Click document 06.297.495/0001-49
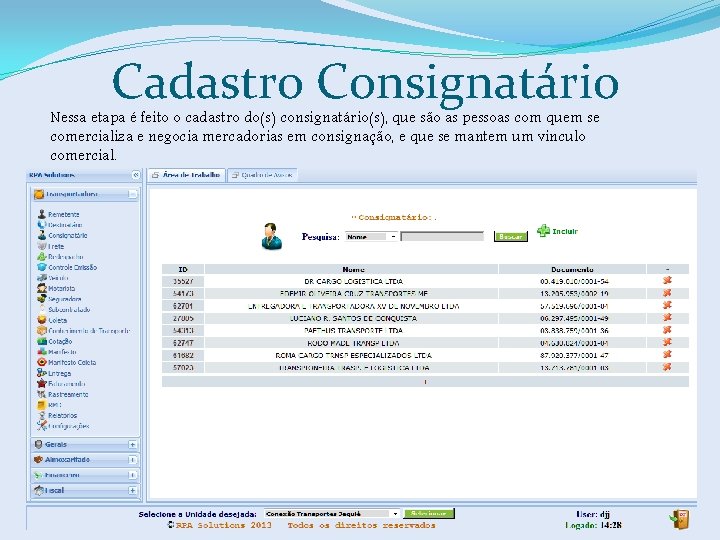Viewport: 720px width, 540px height. pos(574,318)
